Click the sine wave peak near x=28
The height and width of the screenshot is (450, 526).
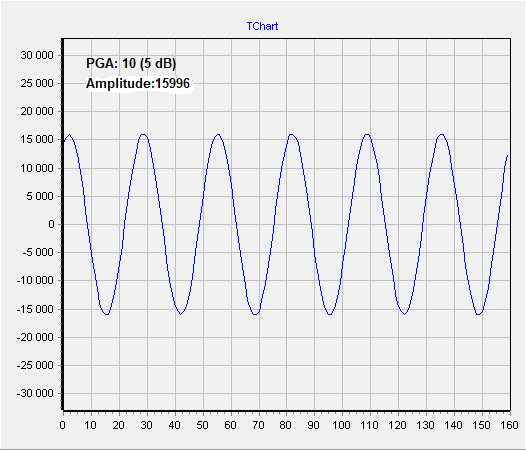(x=143, y=135)
